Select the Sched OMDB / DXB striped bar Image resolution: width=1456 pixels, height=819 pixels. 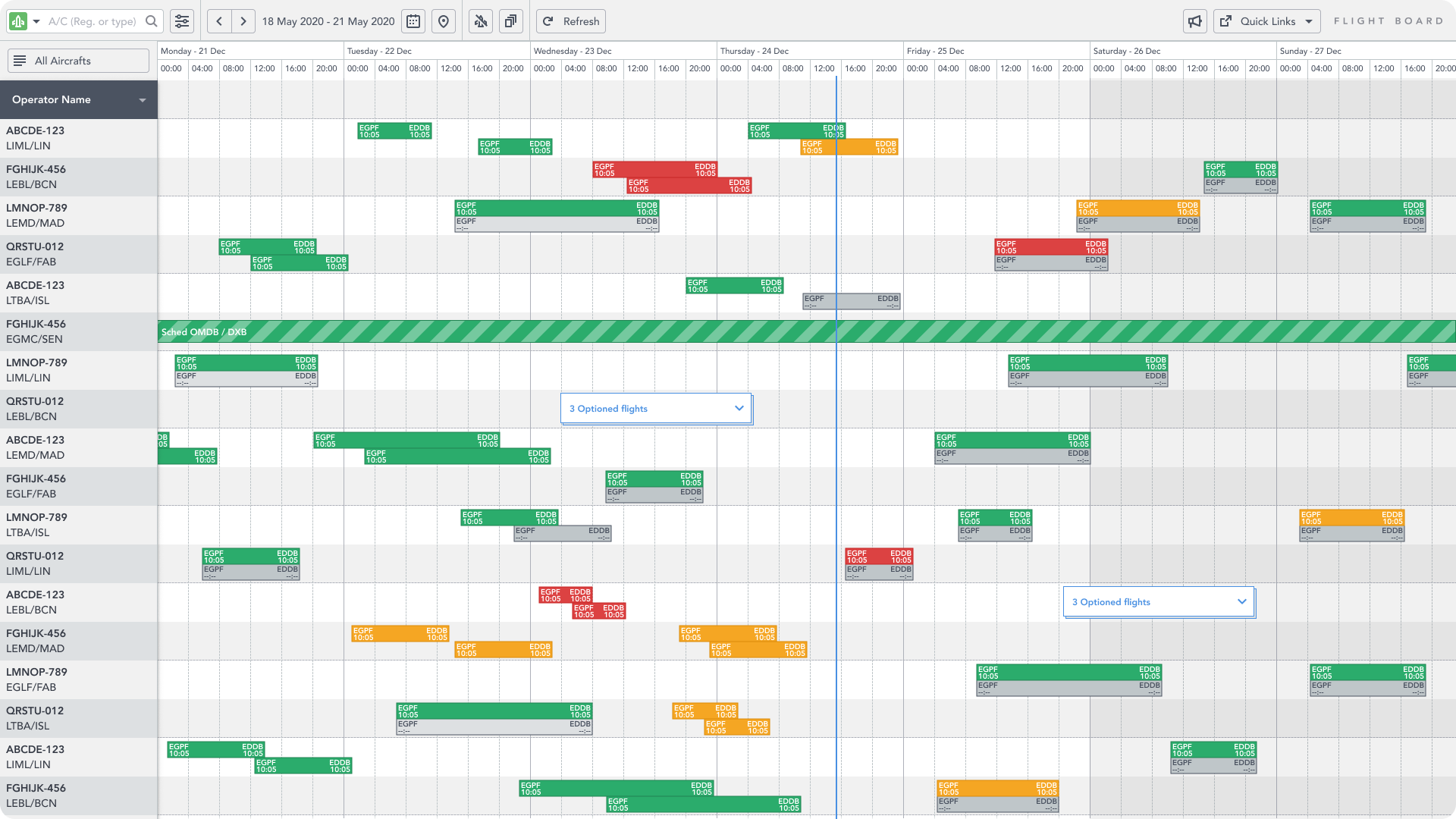[x=806, y=331]
